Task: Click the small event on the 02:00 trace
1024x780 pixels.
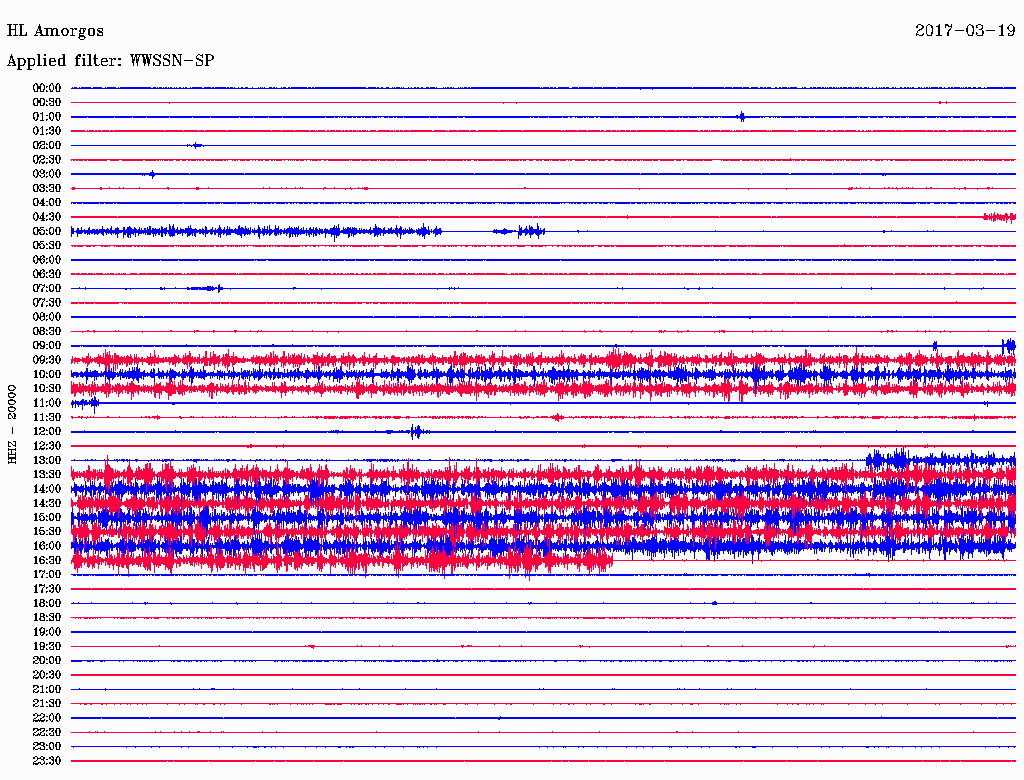Action: [195, 145]
